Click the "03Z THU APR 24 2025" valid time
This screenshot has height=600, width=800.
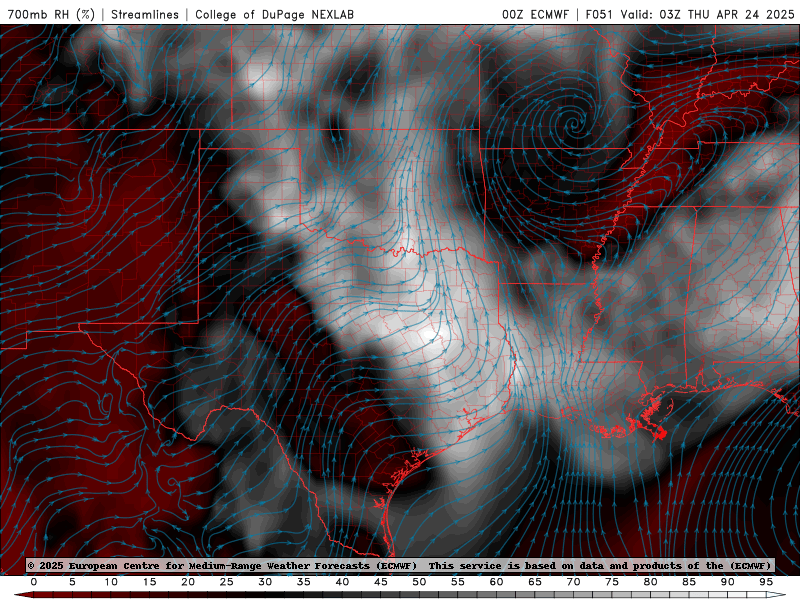[x=727, y=14]
